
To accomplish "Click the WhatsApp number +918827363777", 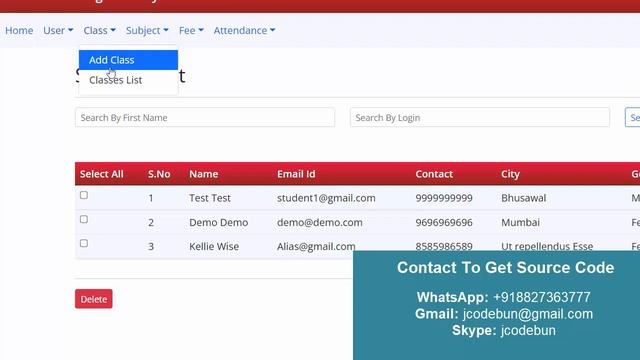I will (542, 297).
